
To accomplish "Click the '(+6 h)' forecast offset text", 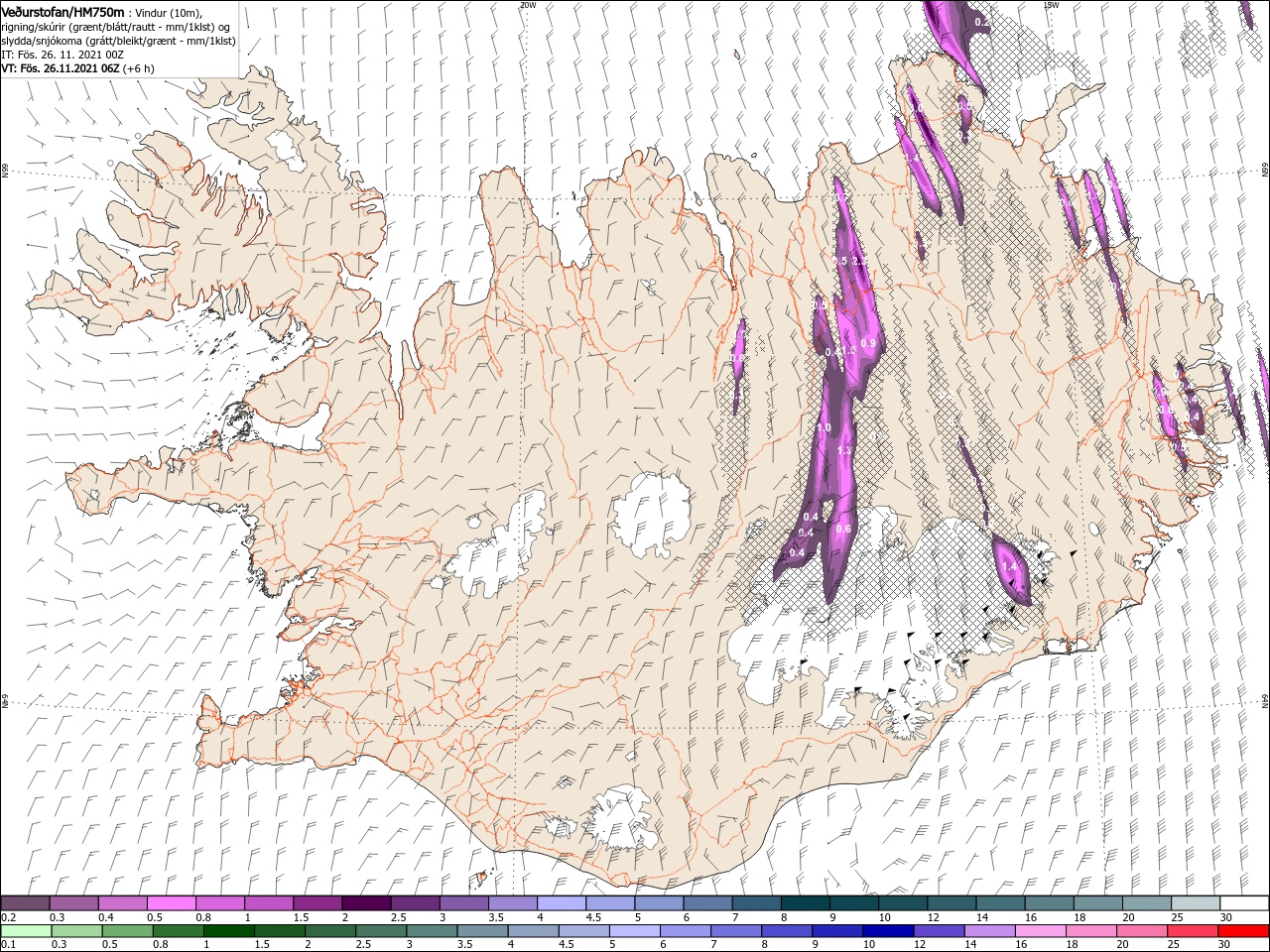I will pyautogui.click(x=140, y=69).
